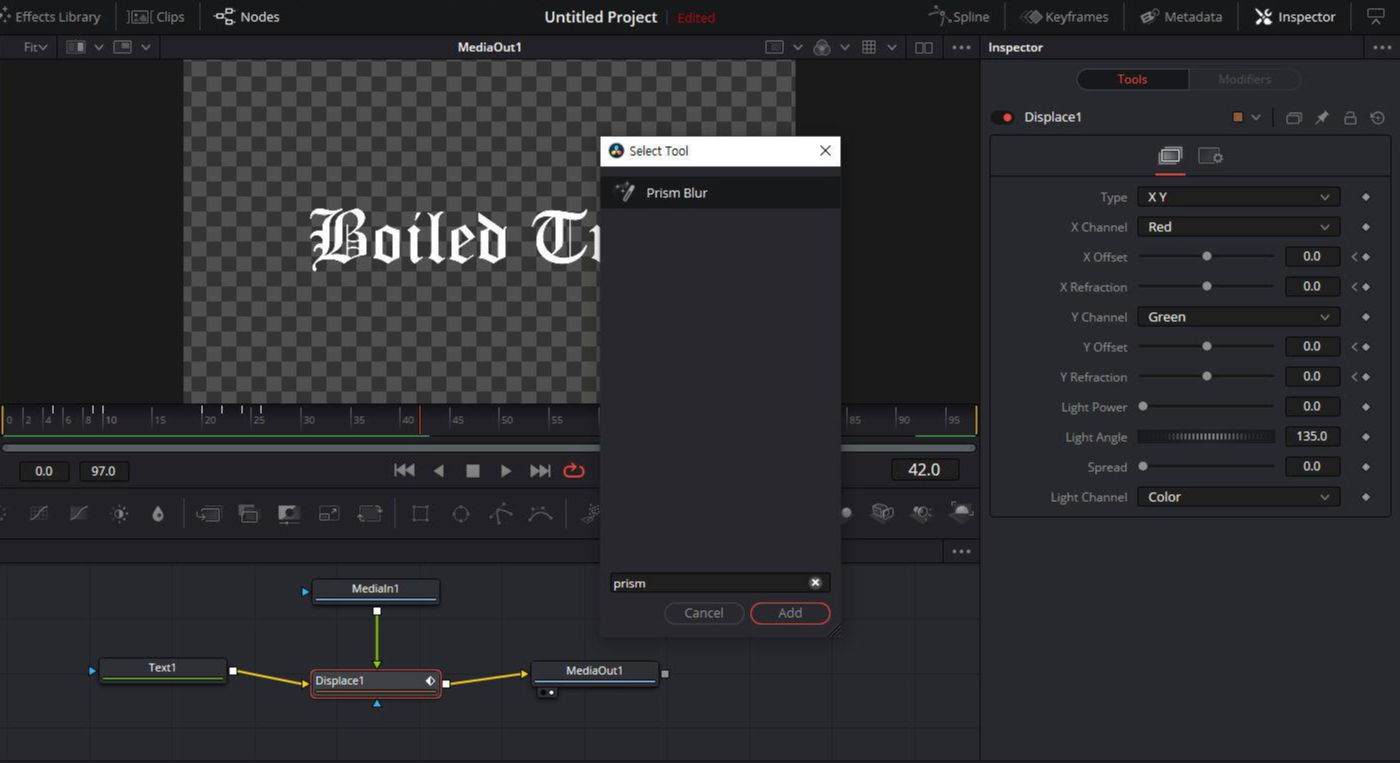Add a Transform node from toolbar
Screen dimensions: 1400x763
(370, 514)
